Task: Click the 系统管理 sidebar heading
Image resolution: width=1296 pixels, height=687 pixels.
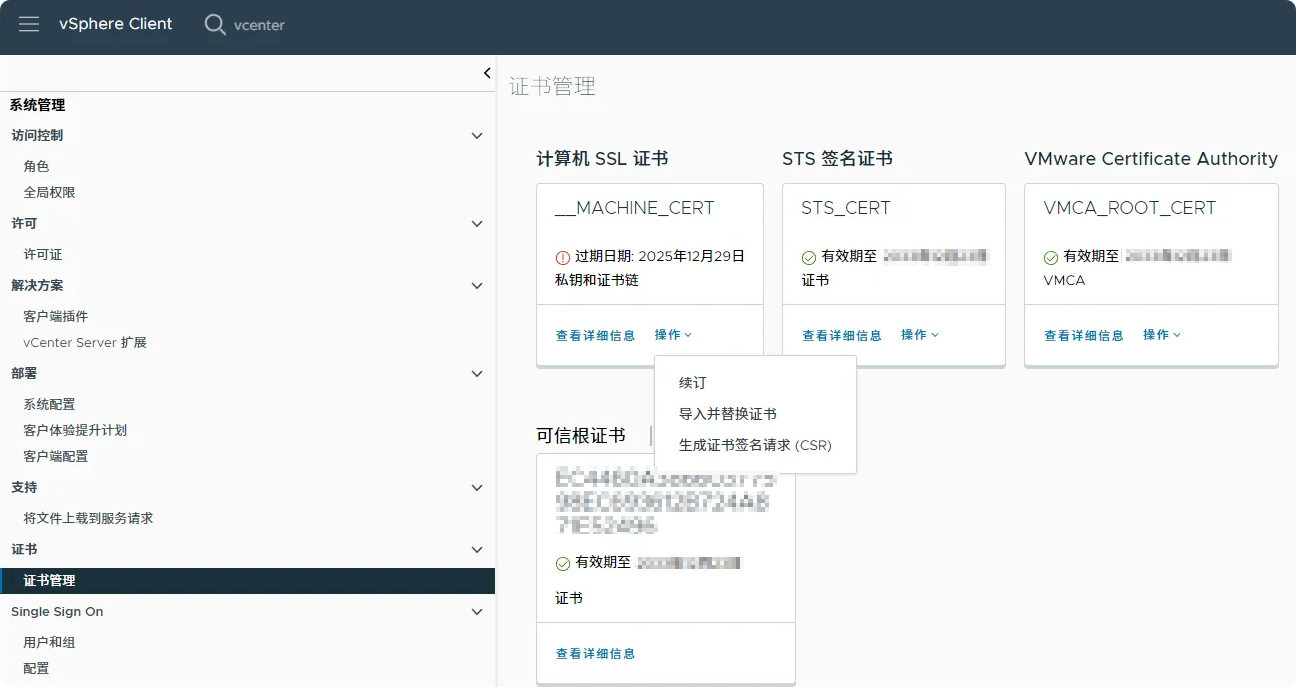Action: point(37,105)
